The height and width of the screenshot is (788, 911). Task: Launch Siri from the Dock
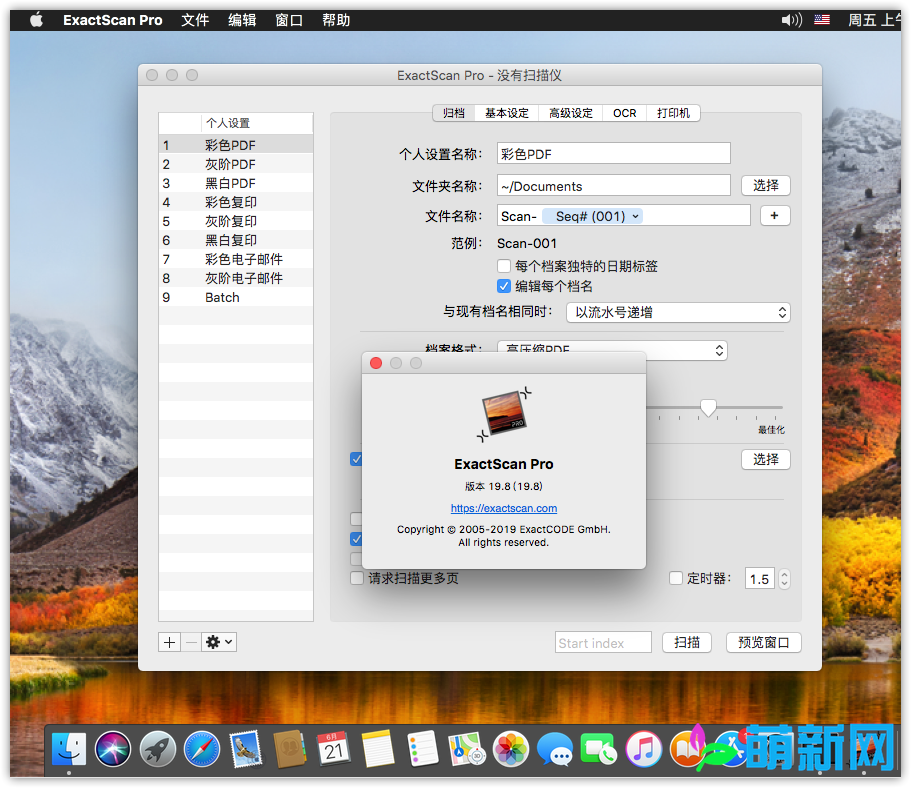[x=113, y=749]
